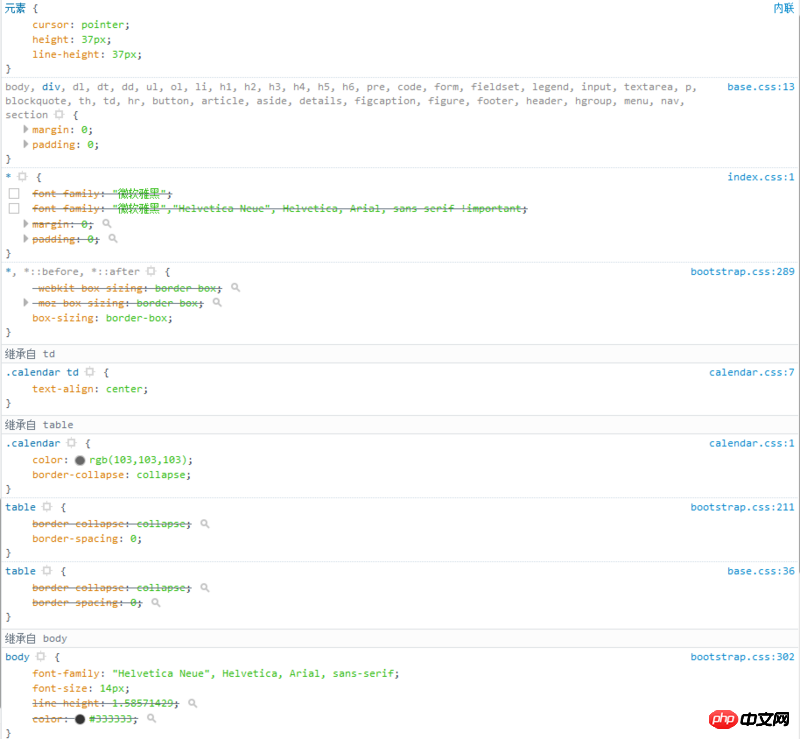Click the '元素' element selector label
800x739 pixels.
coord(15,8)
